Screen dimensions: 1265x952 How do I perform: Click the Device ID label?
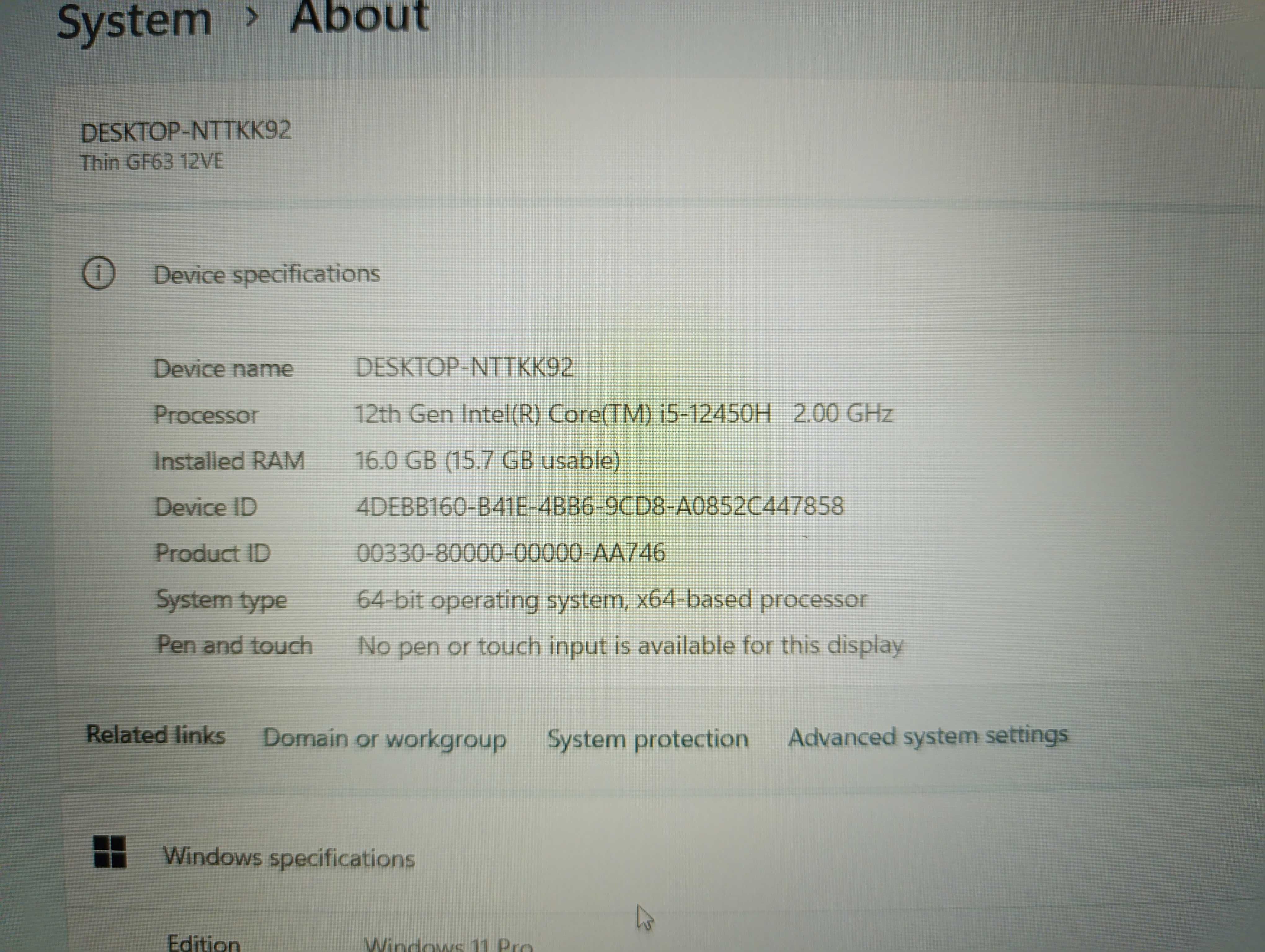(206, 507)
